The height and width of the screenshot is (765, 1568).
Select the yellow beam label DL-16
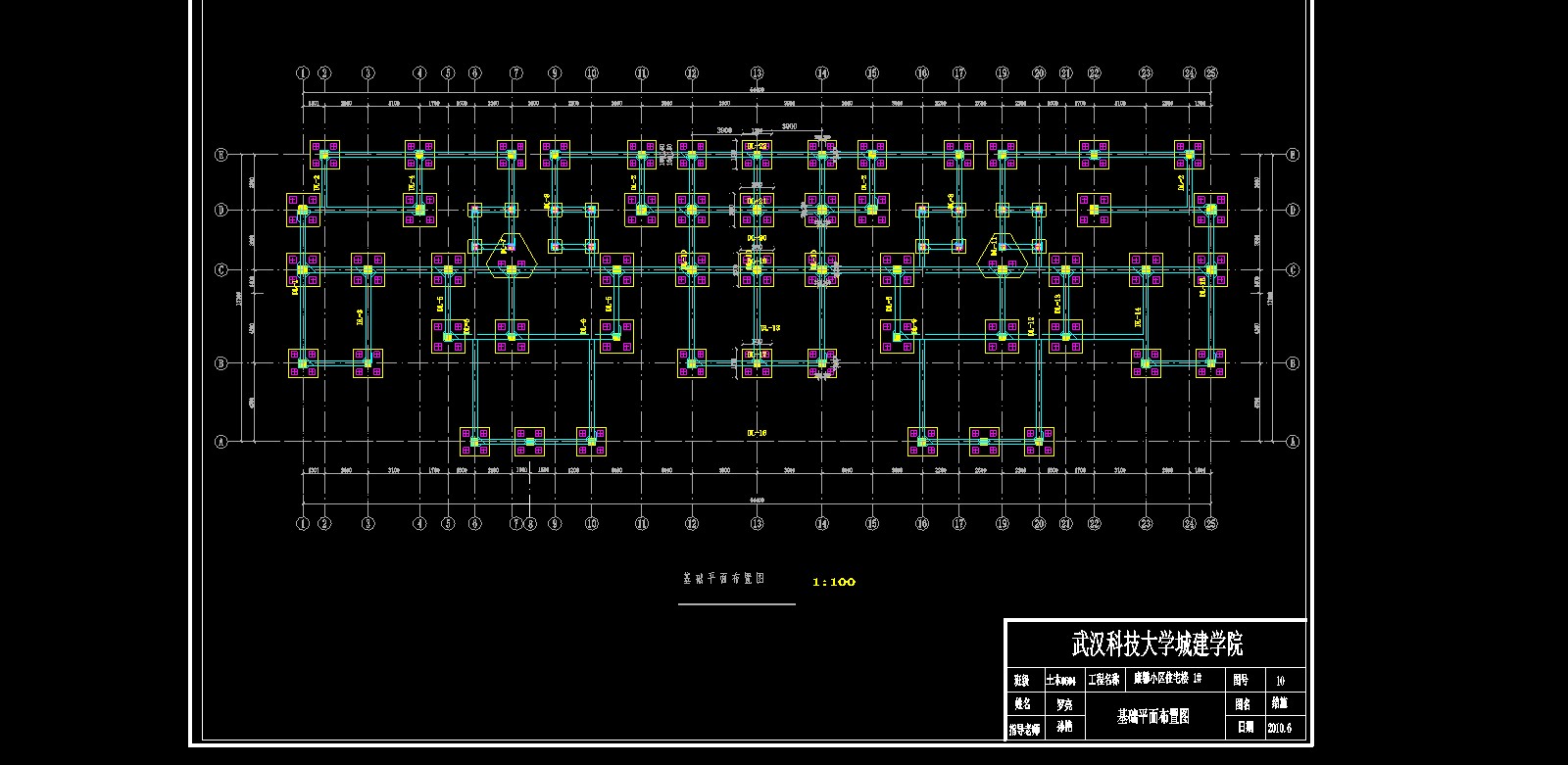click(757, 433)
